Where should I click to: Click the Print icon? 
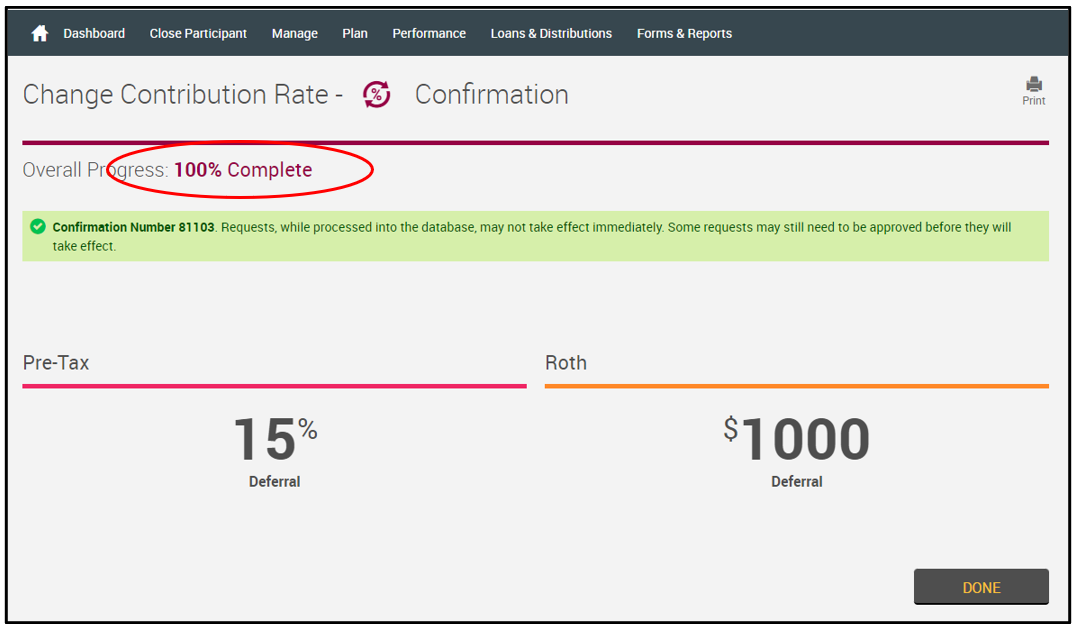tap(1033, 85)
